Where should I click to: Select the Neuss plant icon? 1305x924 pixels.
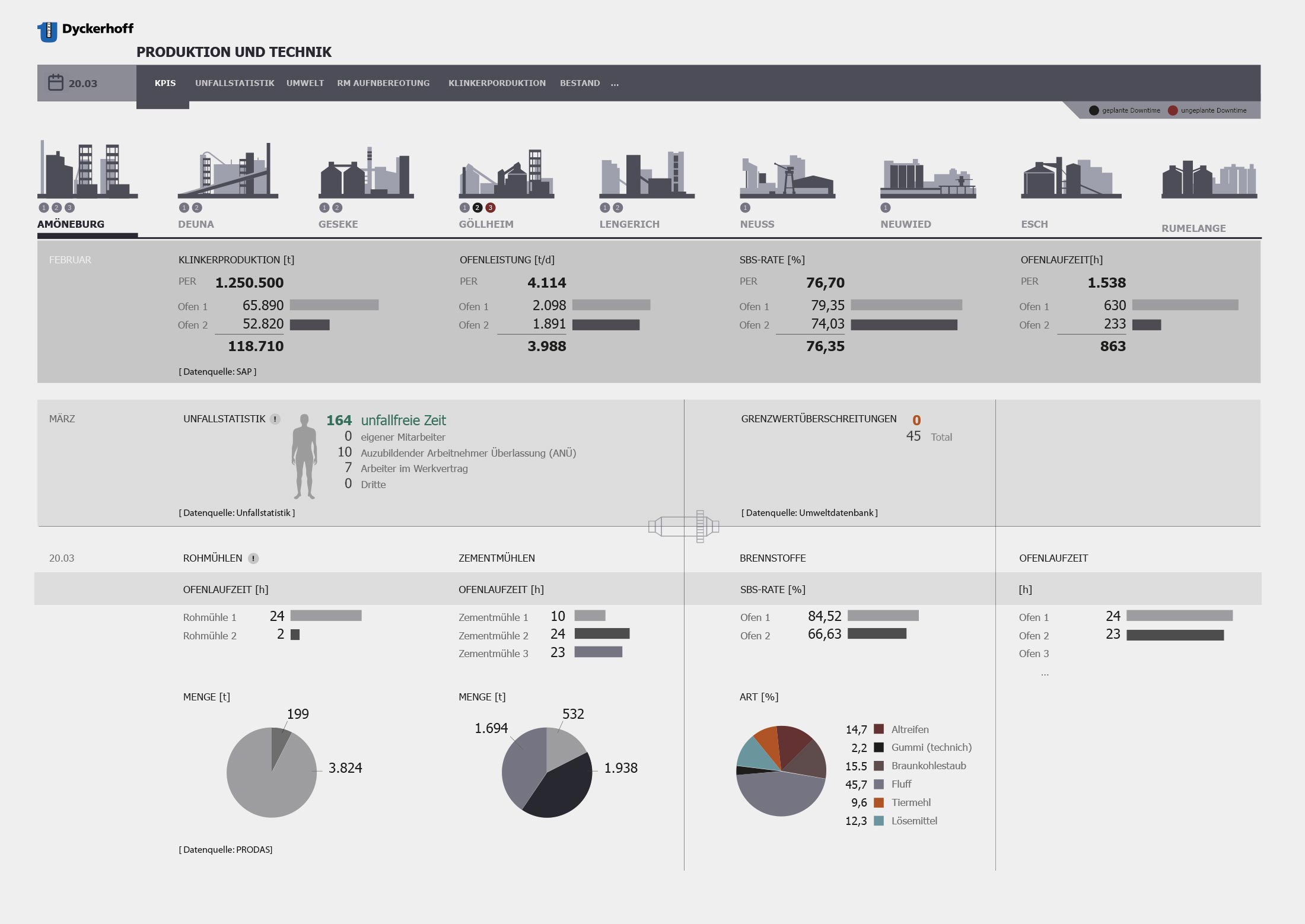(x=787, y=176)
